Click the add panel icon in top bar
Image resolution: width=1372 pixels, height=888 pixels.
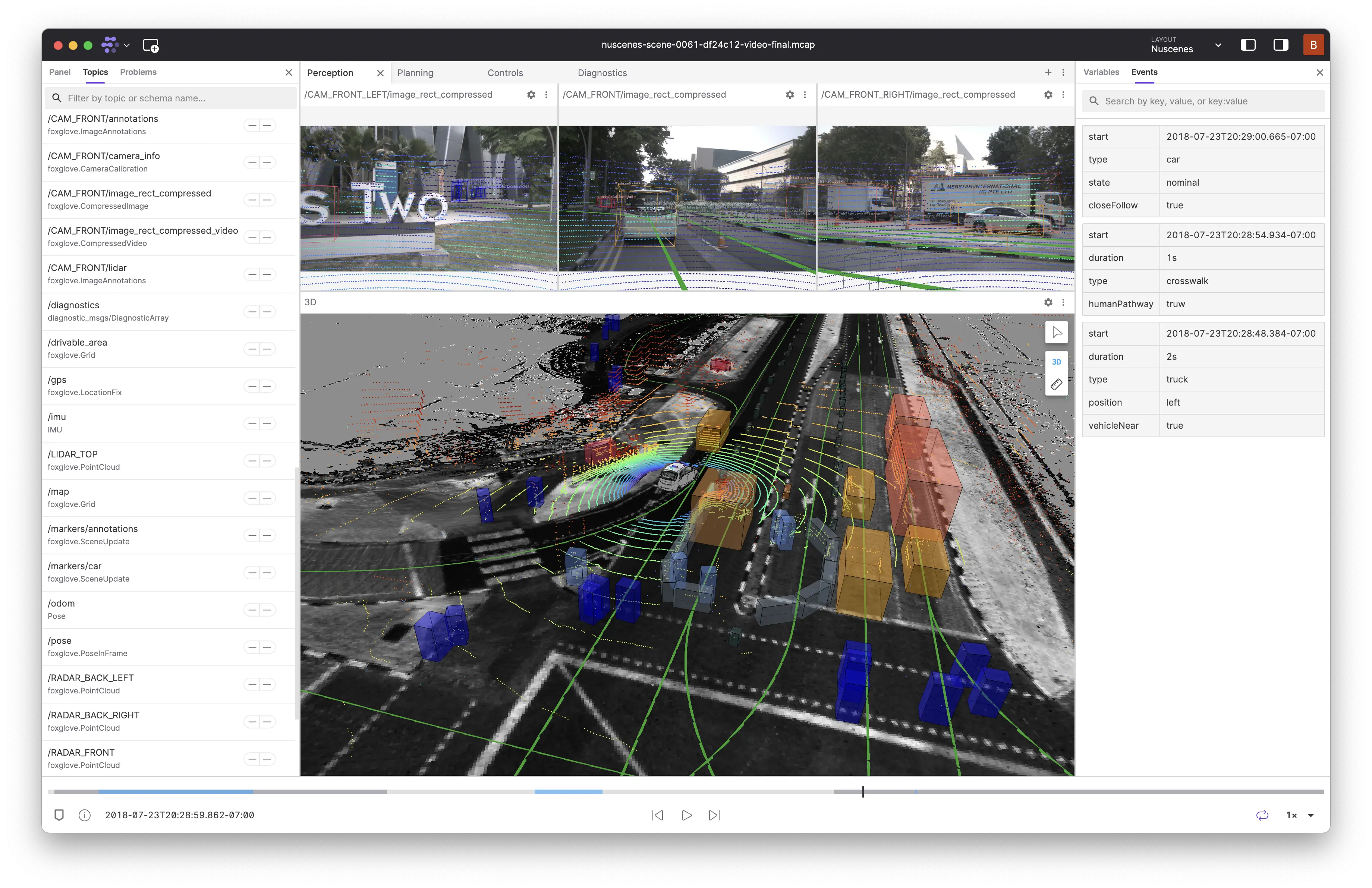151,45
